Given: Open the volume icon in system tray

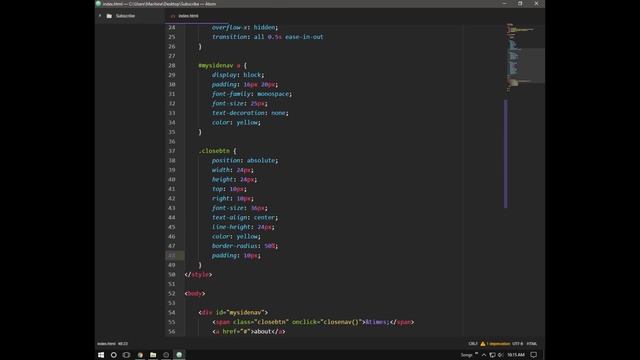Looking at the screenshot, I should click(500, 355).
